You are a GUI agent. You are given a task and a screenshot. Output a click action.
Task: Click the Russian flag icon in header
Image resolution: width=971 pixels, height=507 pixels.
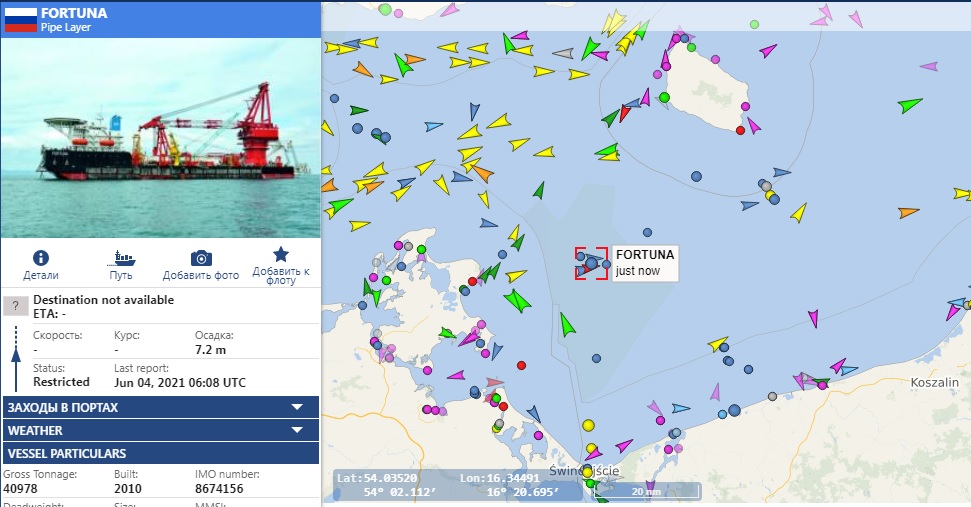(x=20, y=19)
